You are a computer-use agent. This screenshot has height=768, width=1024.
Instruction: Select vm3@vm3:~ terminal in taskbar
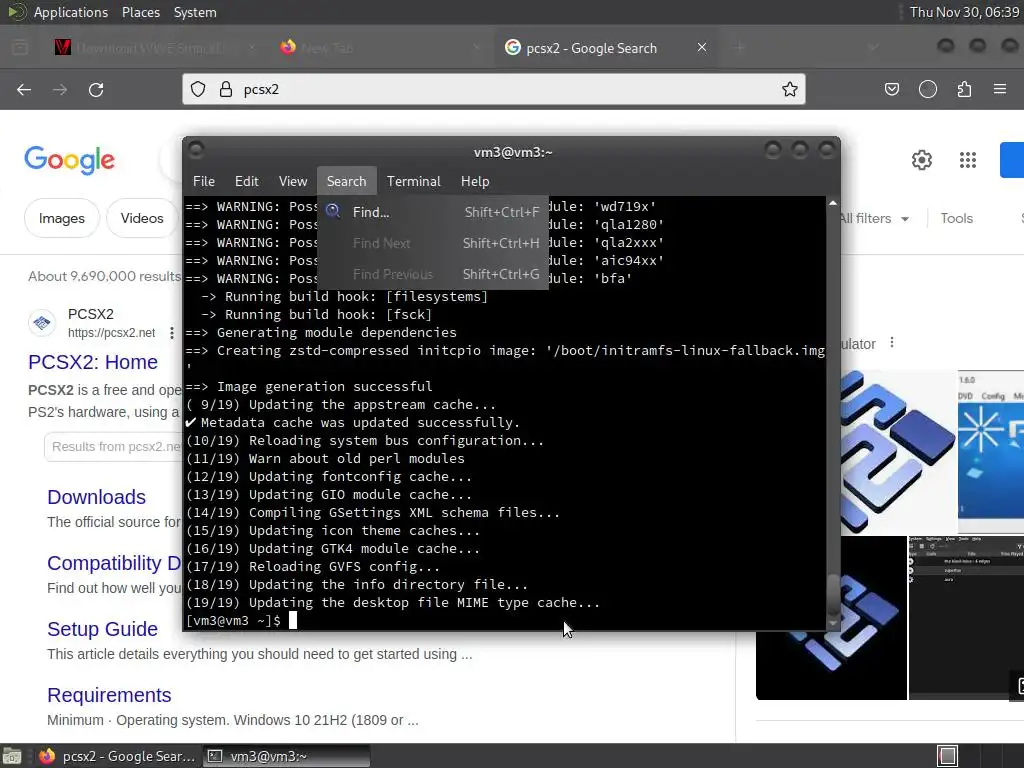[x=286, y=756]
